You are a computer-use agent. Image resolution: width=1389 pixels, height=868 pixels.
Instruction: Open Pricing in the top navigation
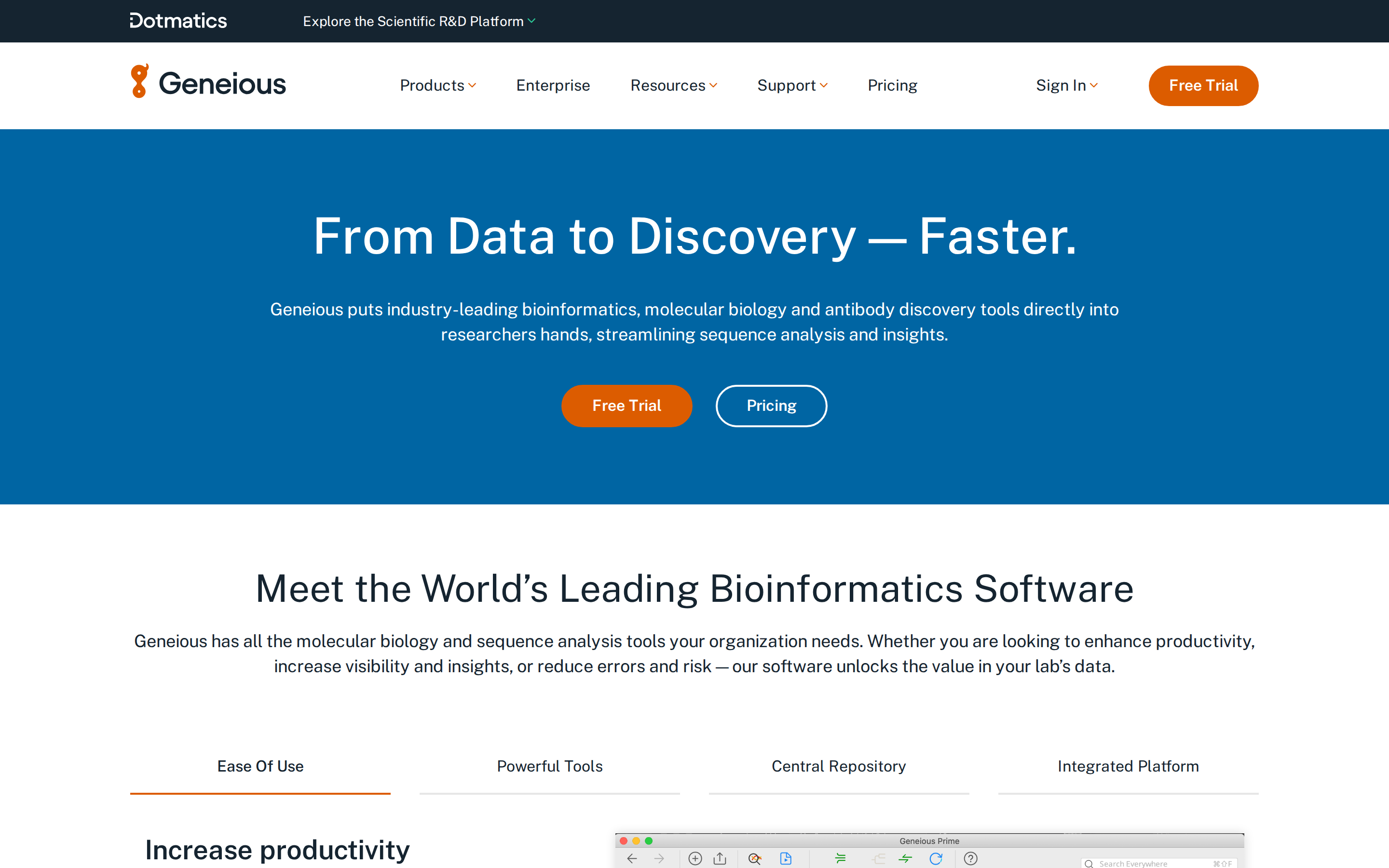(x=892, y=85)
